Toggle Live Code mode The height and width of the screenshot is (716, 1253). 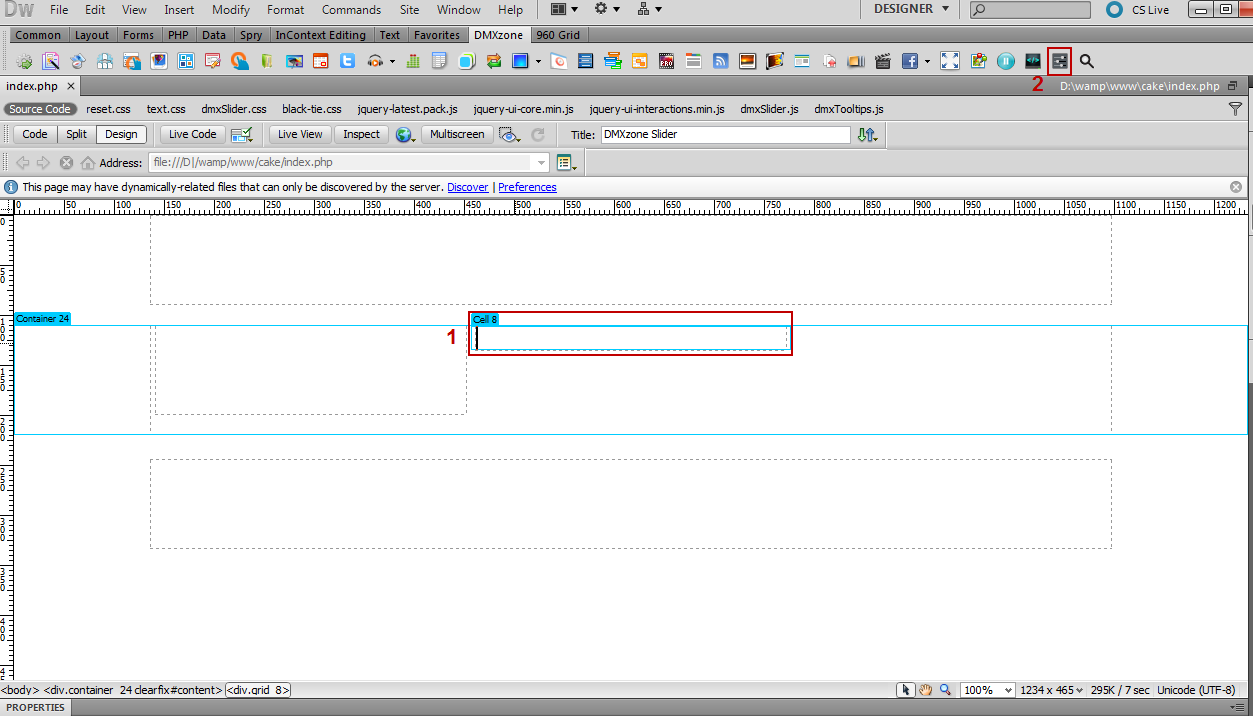click(x=192, y=134)
